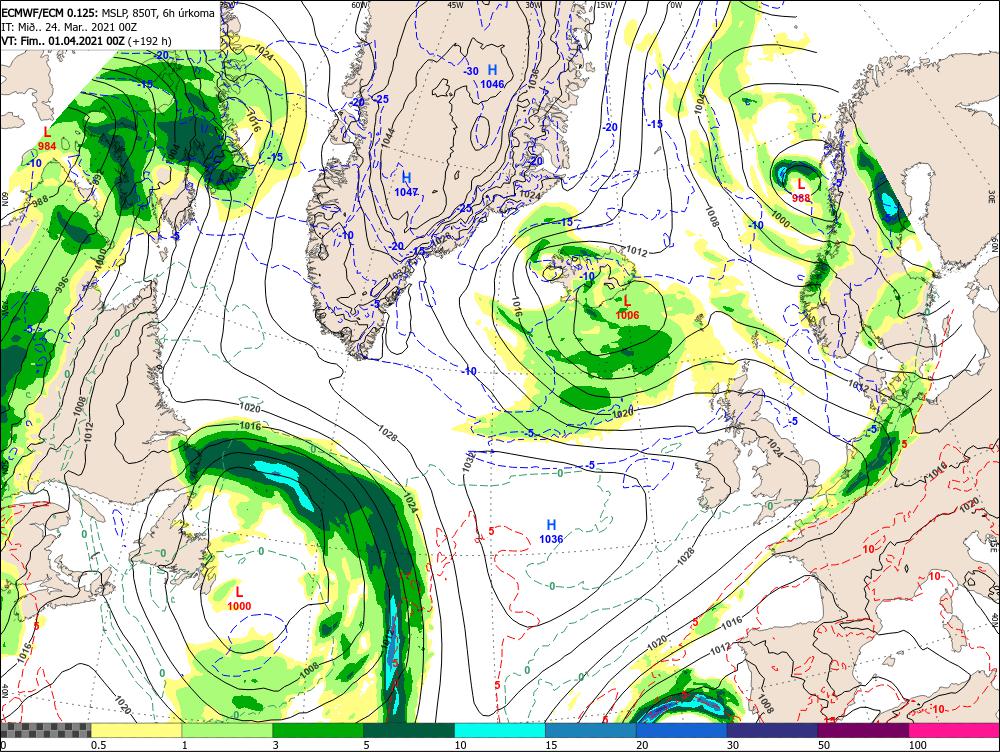1000x752 pixels.
Task: Click the '30E' label on the right edge
Action: 994,195
